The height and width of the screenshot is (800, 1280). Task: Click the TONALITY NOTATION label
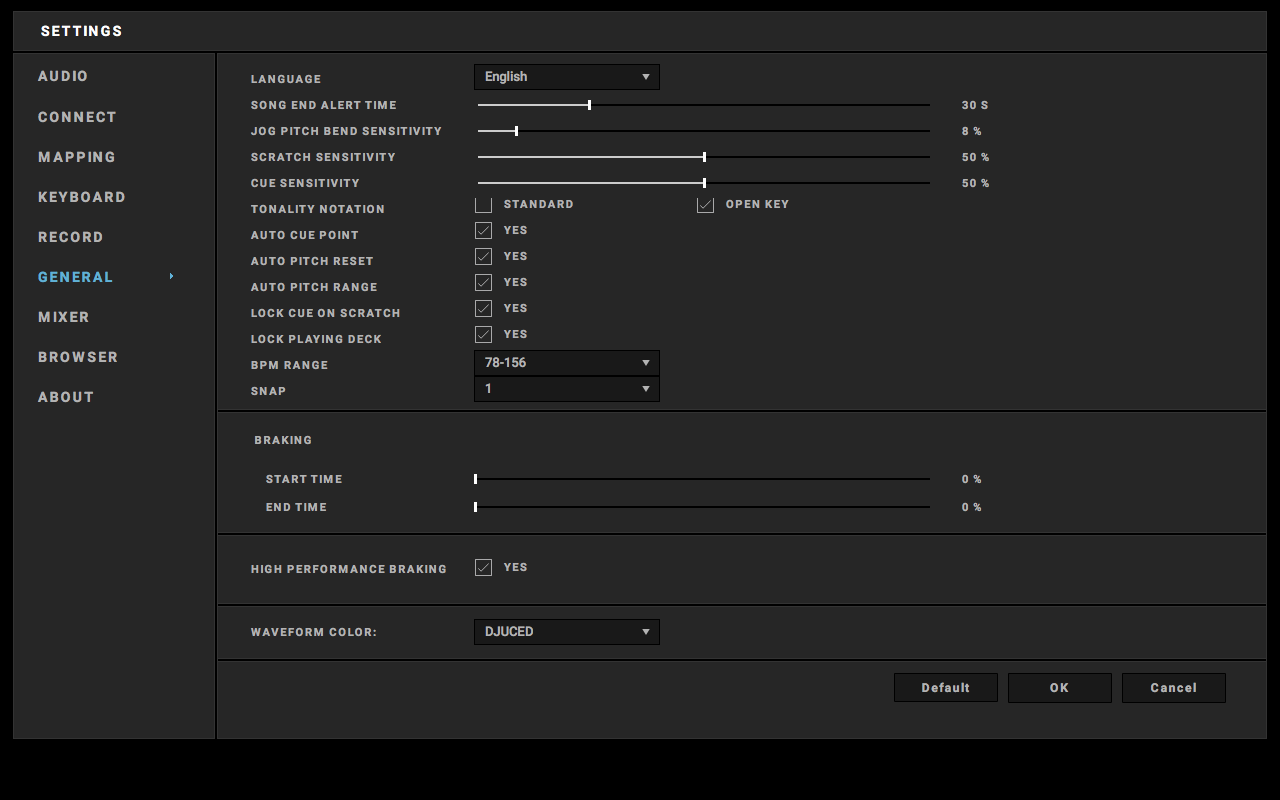(318, 209)
